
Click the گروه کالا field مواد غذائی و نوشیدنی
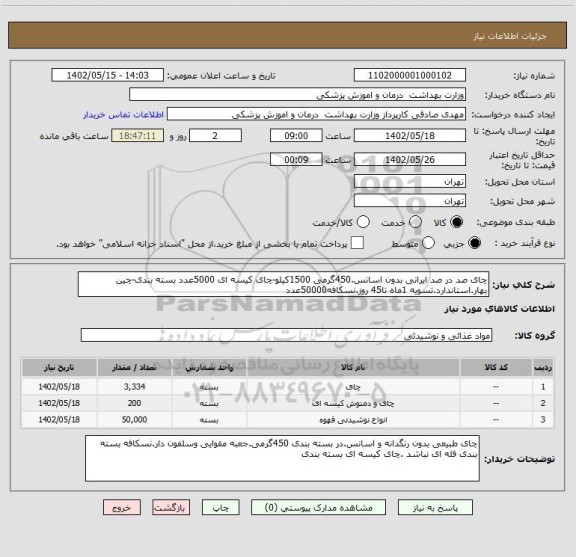tap(286, 335)
